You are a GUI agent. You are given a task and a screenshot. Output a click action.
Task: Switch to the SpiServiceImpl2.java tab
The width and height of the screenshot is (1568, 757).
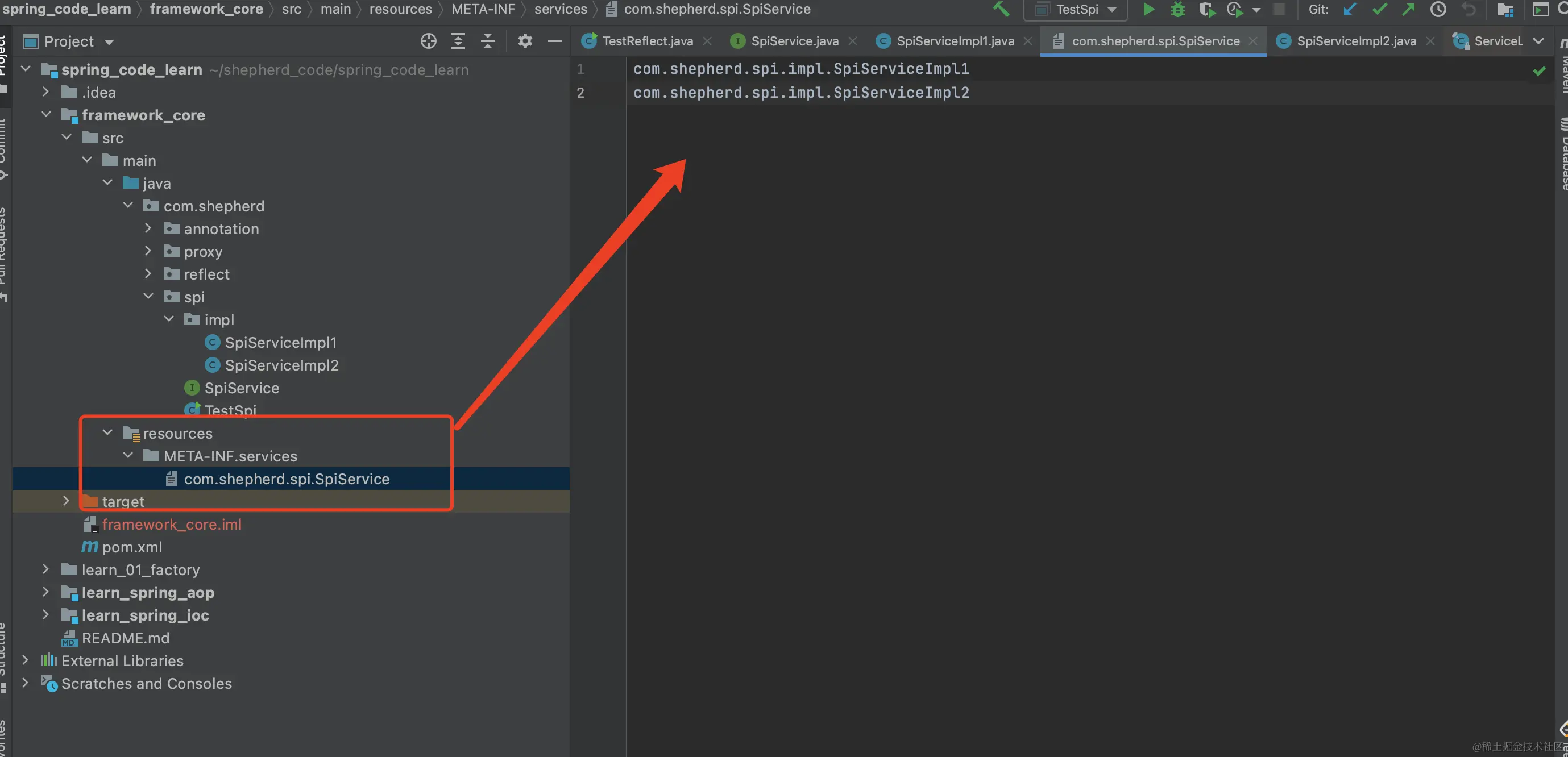1356,41
